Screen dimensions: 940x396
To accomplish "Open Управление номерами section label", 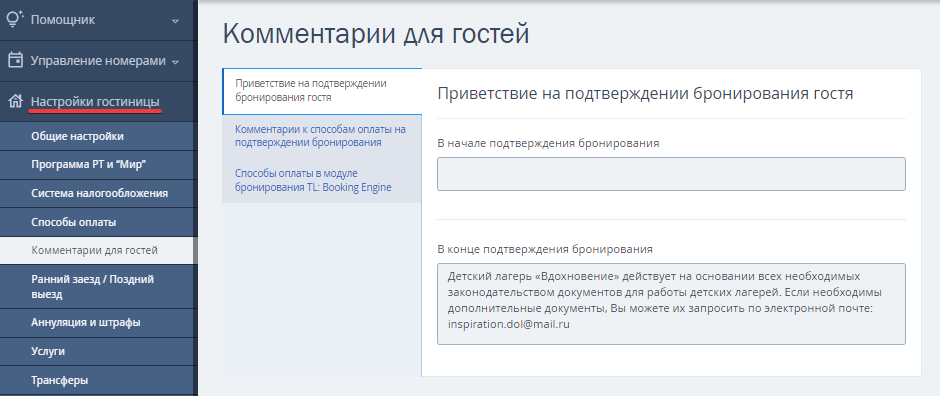I will pos(98,61).
